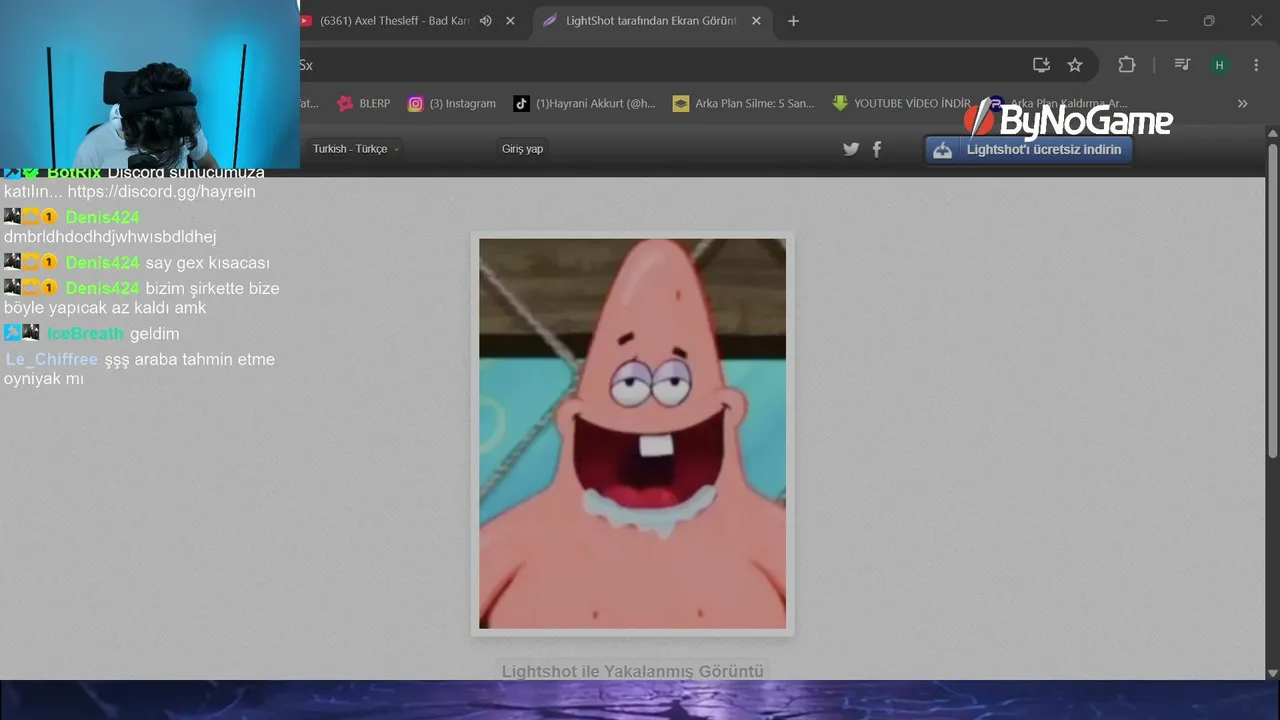Viewport: 1280px width, 720px height.
Task: Bookmark this page with the star icon
Action: [1075, 65]
